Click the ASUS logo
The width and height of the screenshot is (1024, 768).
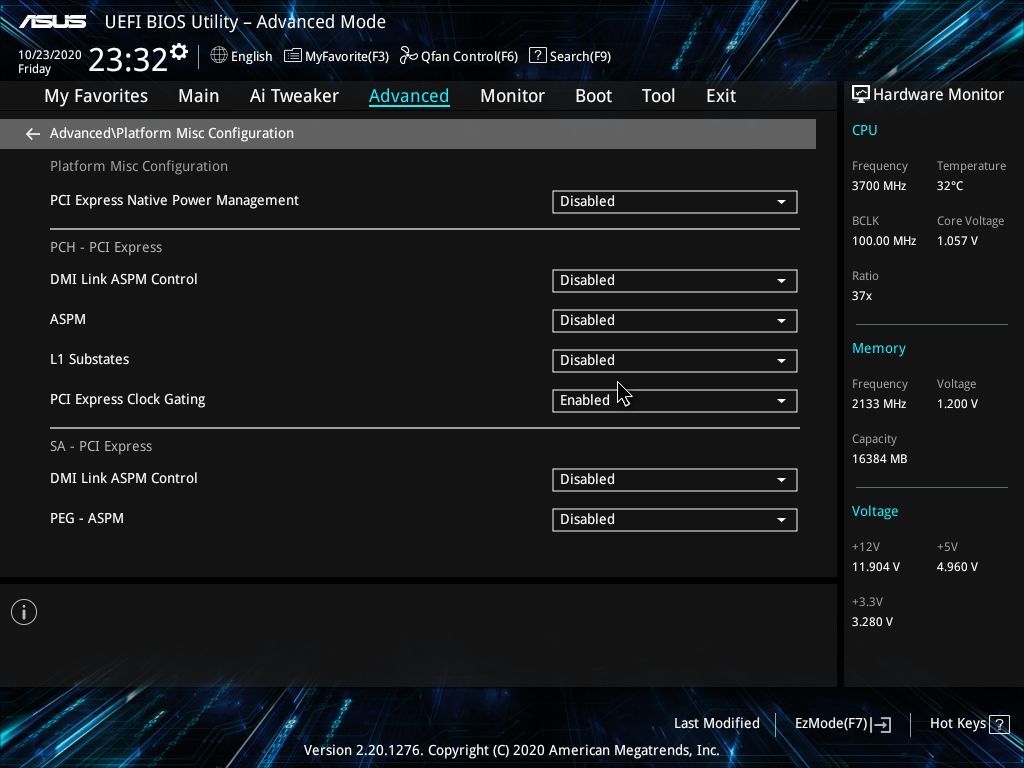coord(52,22)
